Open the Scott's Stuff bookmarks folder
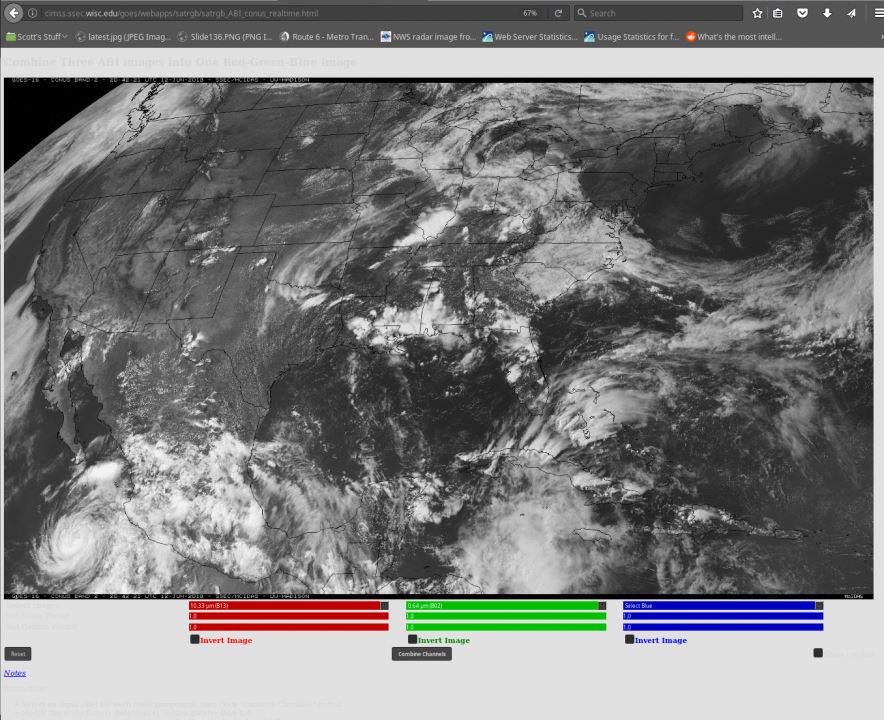This screenshot has width=884, height=720. click(37, 37)
